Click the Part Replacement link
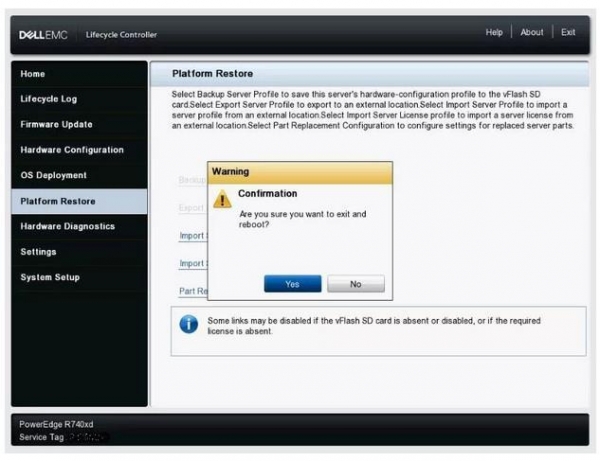 (x=193, y=291)
